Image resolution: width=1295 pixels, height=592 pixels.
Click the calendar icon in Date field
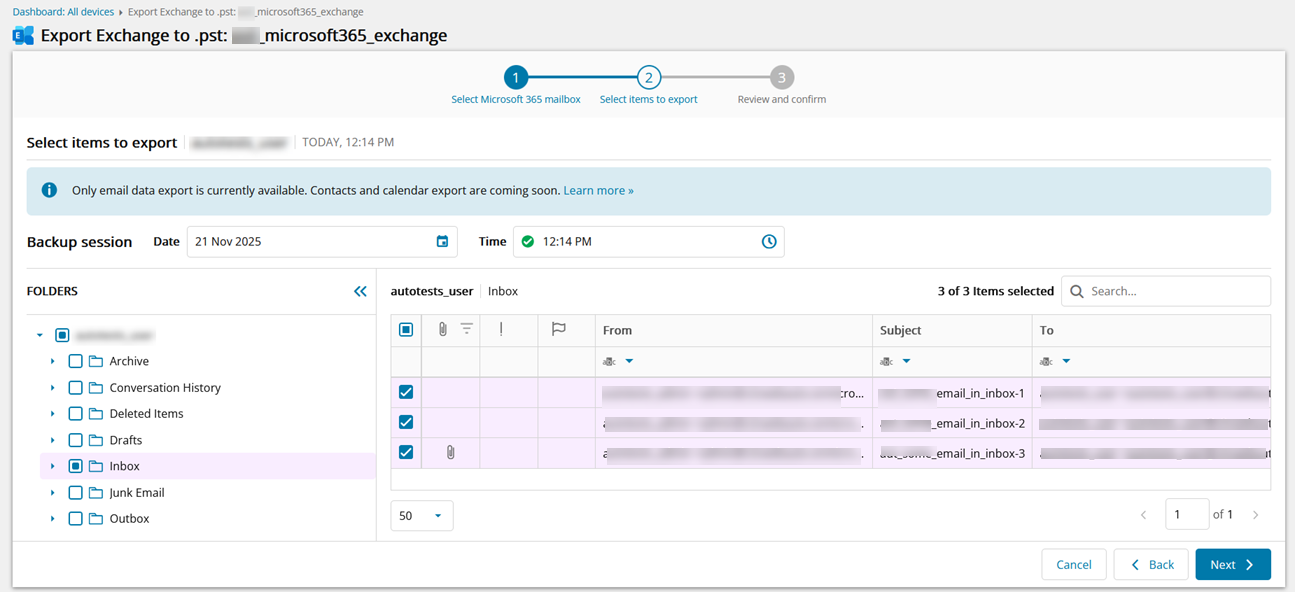click(x=442, y=242)
